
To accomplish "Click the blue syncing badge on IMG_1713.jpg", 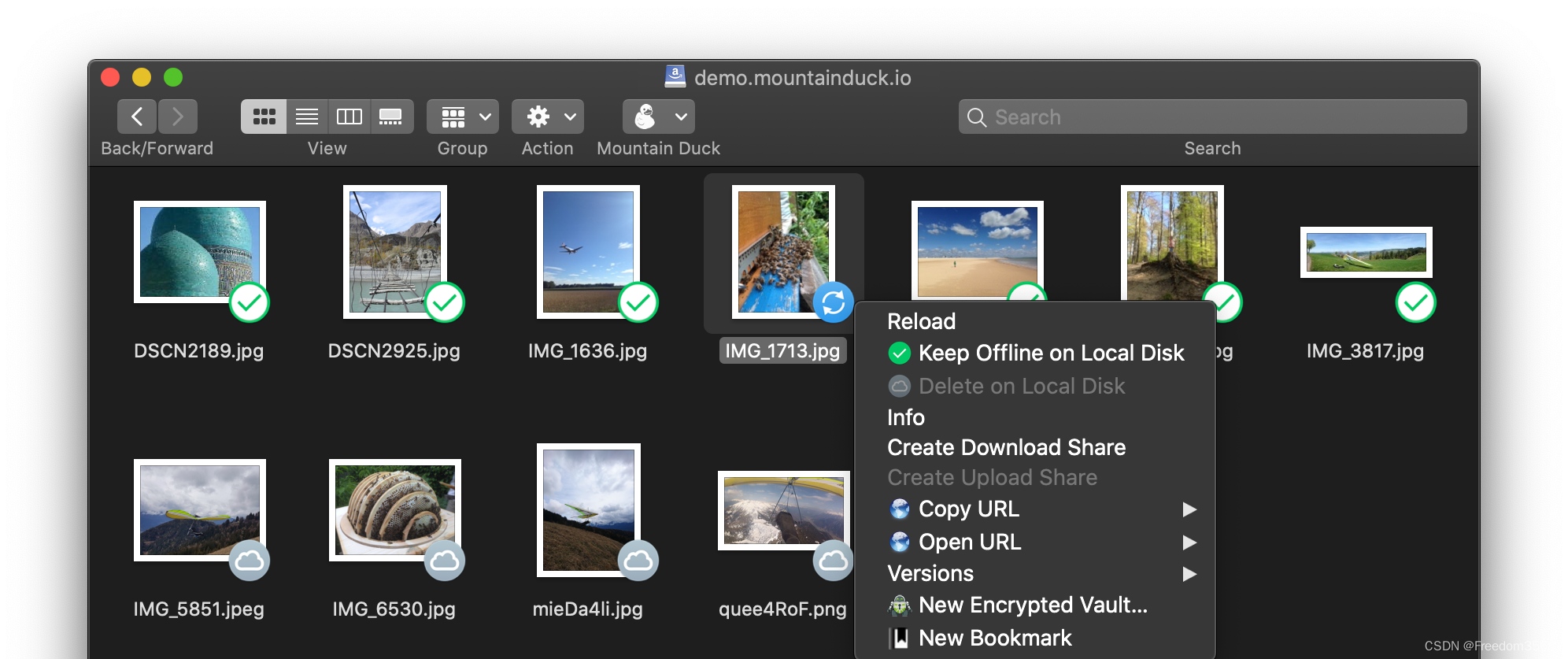I will click(x=834, y=302).
